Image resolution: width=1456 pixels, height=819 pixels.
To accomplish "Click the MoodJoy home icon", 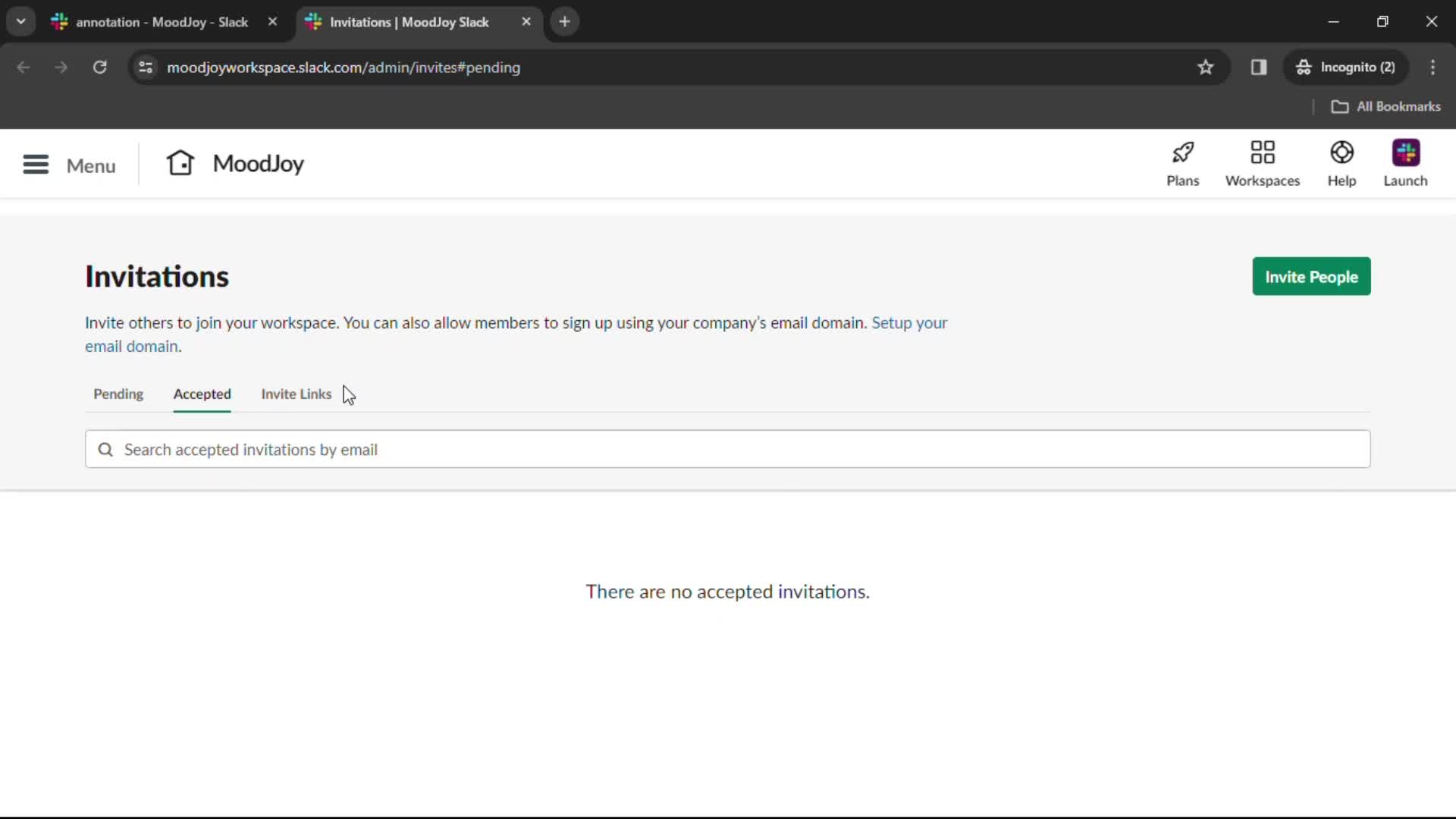I will point(180,163).
